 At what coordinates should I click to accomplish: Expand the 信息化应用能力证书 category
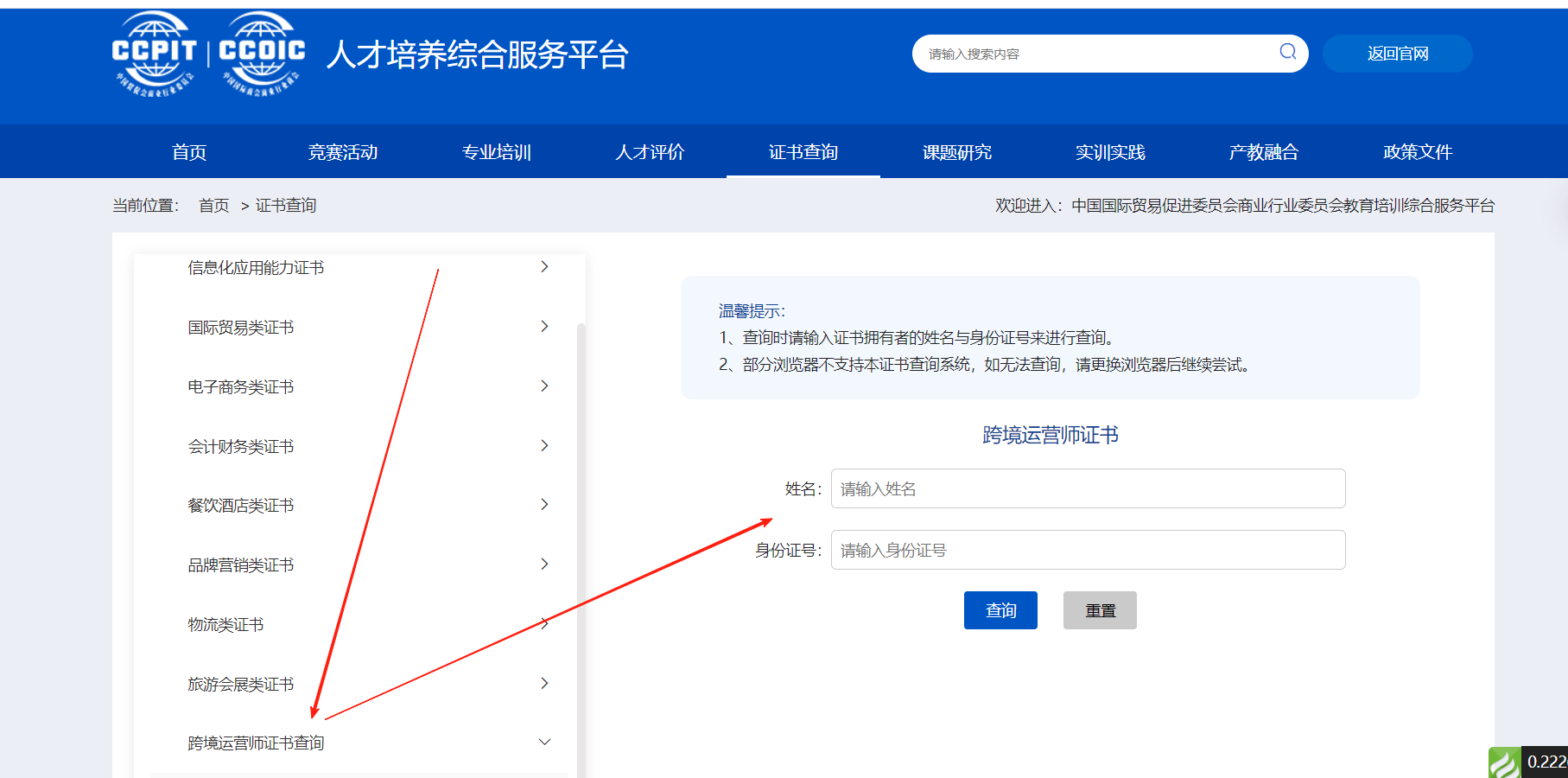[256, 268]
